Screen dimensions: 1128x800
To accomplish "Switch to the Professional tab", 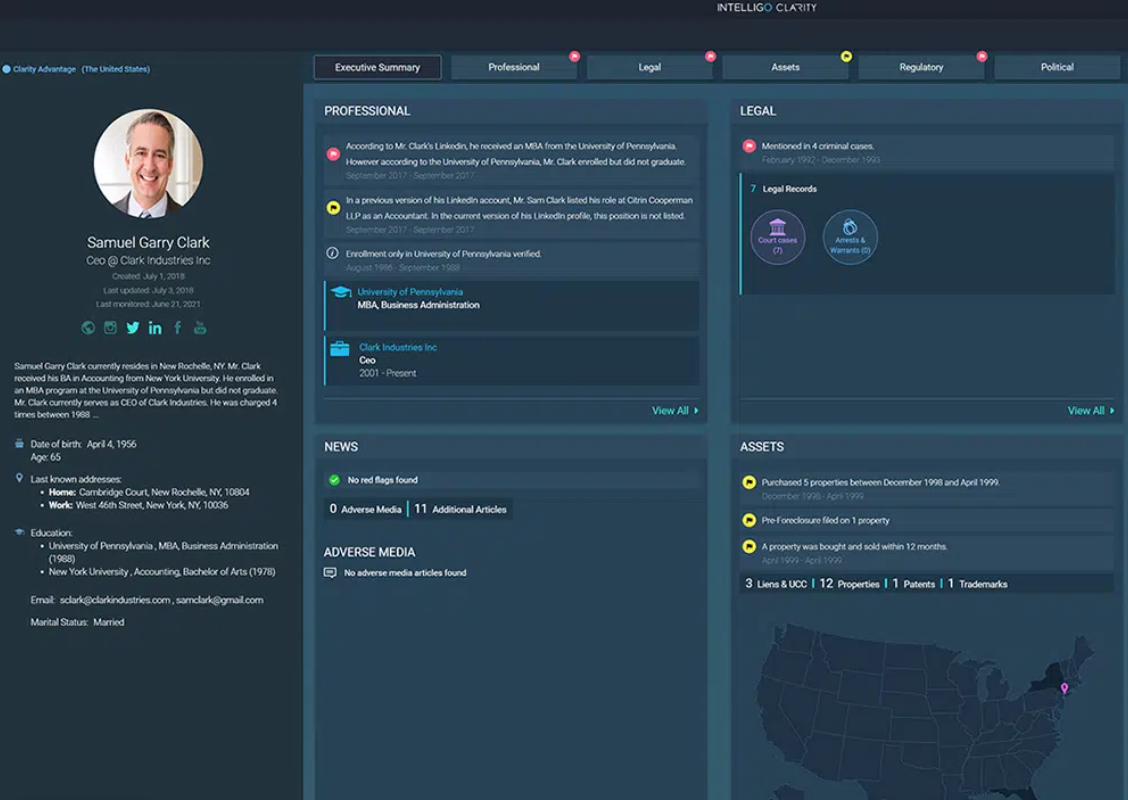I will (x=514, y=67).
